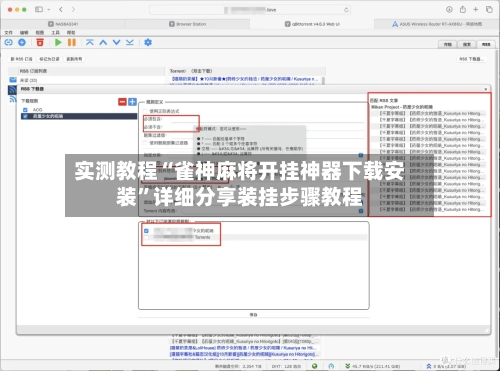Switch to the 搜索 tab
This screenshot has width=500, height=371.
tap(467, 44)
